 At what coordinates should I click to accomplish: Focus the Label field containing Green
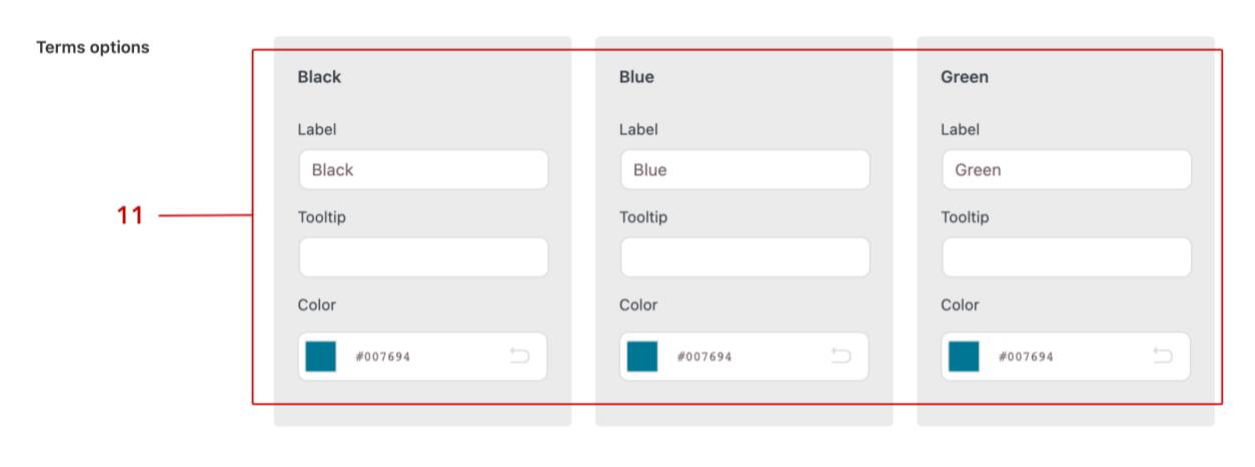1066,170
